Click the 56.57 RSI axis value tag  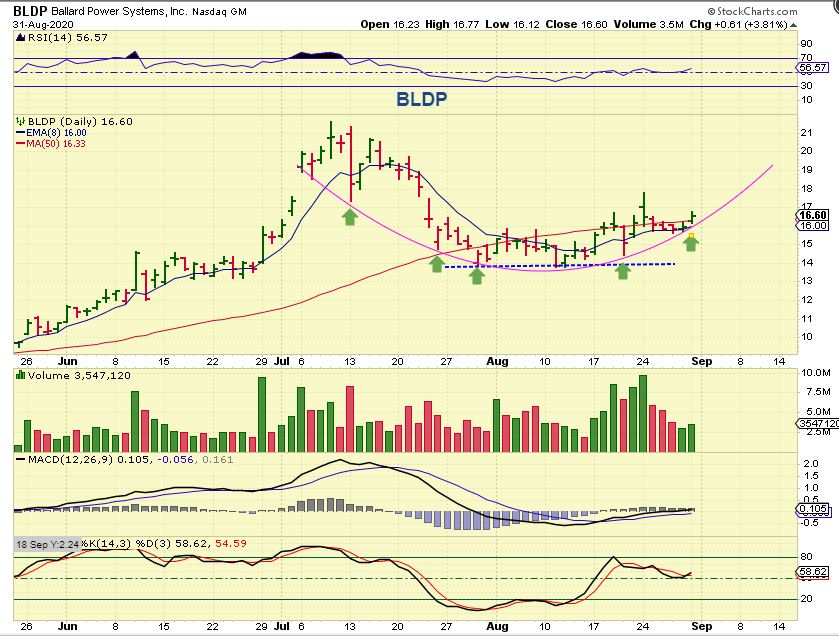pos(812,67)
